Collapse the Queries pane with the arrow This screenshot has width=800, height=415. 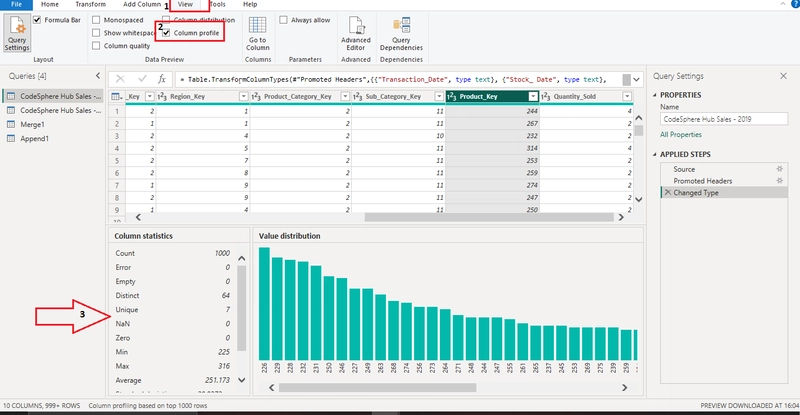tap(98, 76)
